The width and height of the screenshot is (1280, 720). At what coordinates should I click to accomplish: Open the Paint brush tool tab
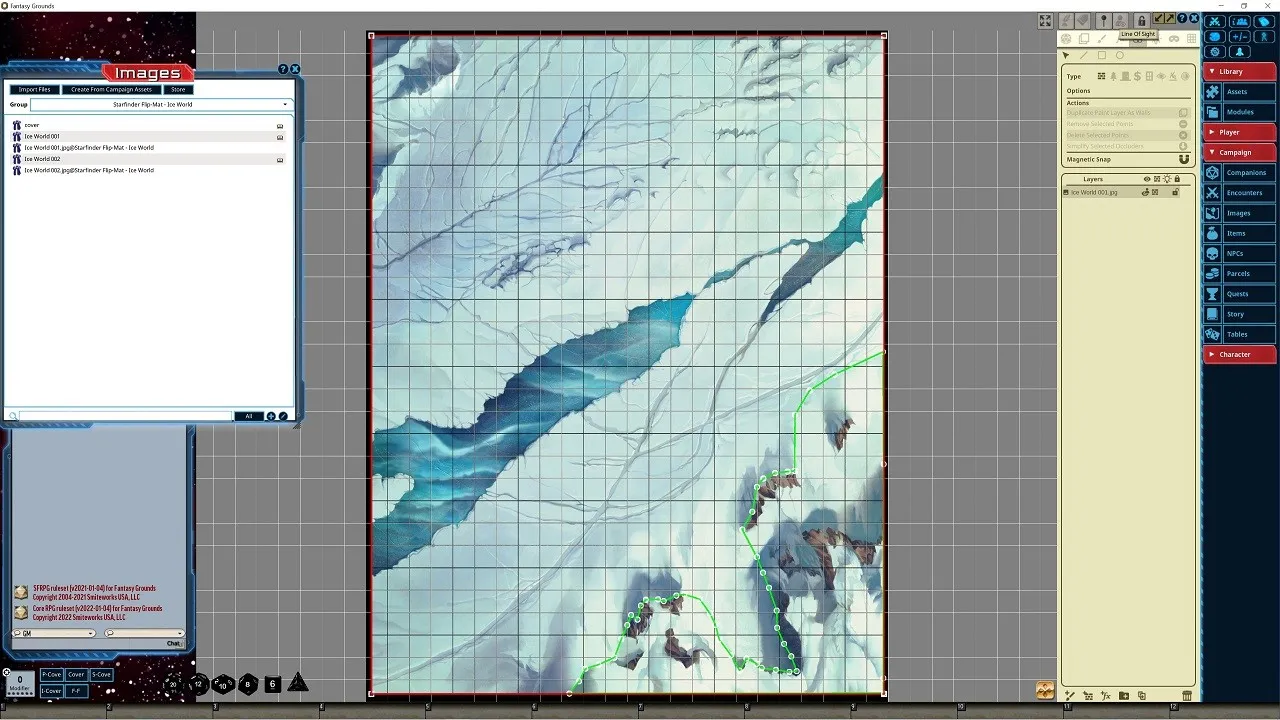(1102, 38)
